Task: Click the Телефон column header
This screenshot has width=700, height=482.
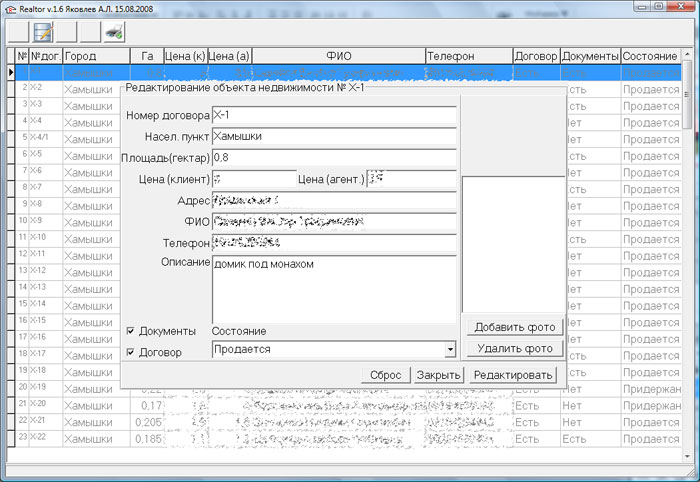Action: tap(469, 56)
